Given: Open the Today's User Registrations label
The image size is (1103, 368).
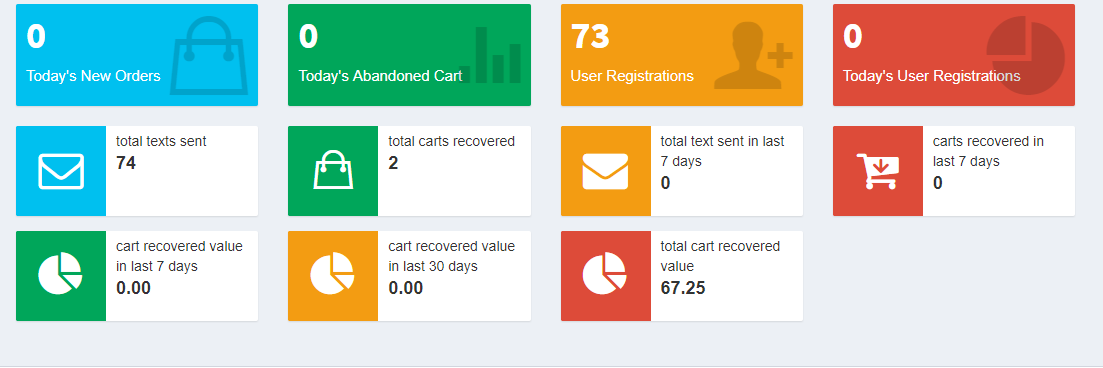Looking at the screenshot, I should coord(931,76).
